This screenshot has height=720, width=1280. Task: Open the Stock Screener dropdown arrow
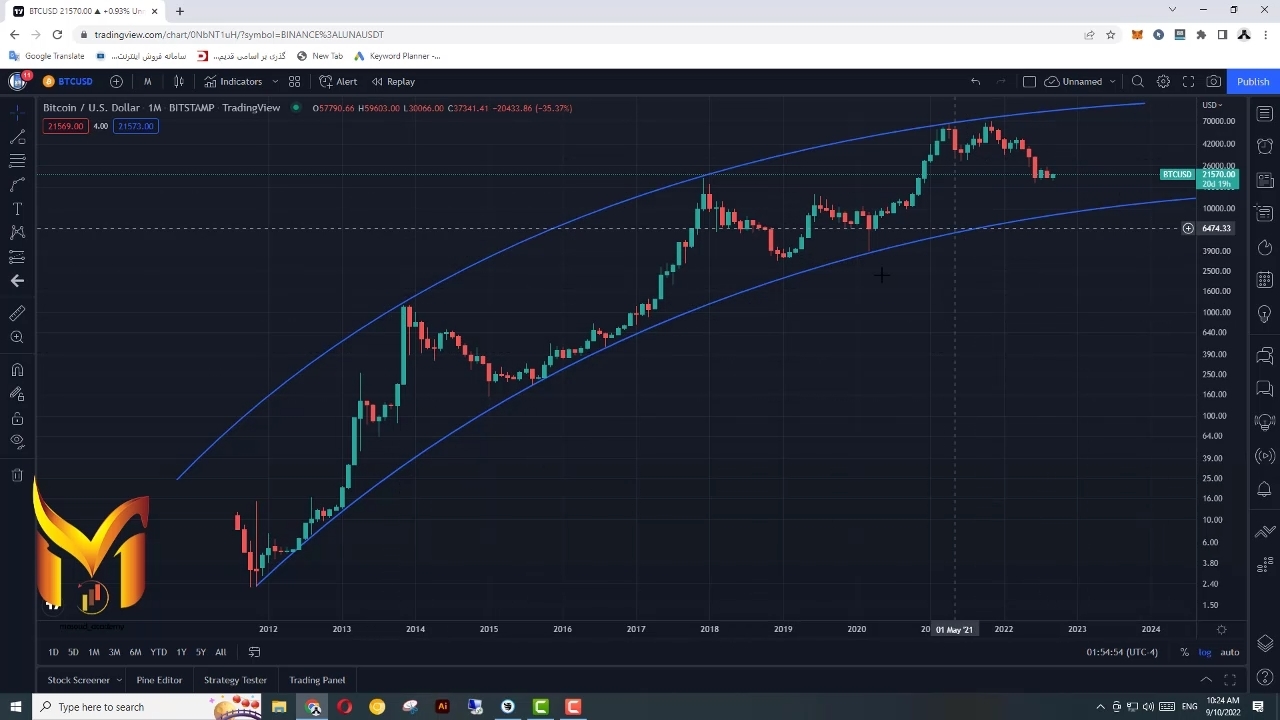point(119,680)
